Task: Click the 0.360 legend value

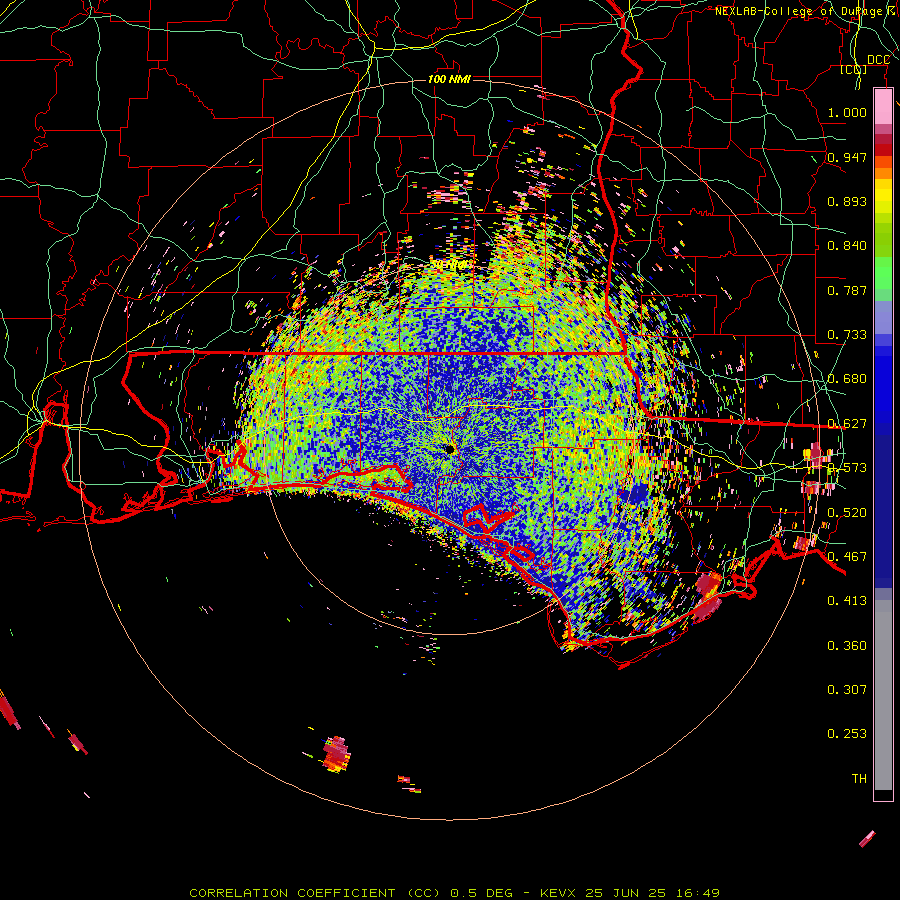Action: click(847, 646)
